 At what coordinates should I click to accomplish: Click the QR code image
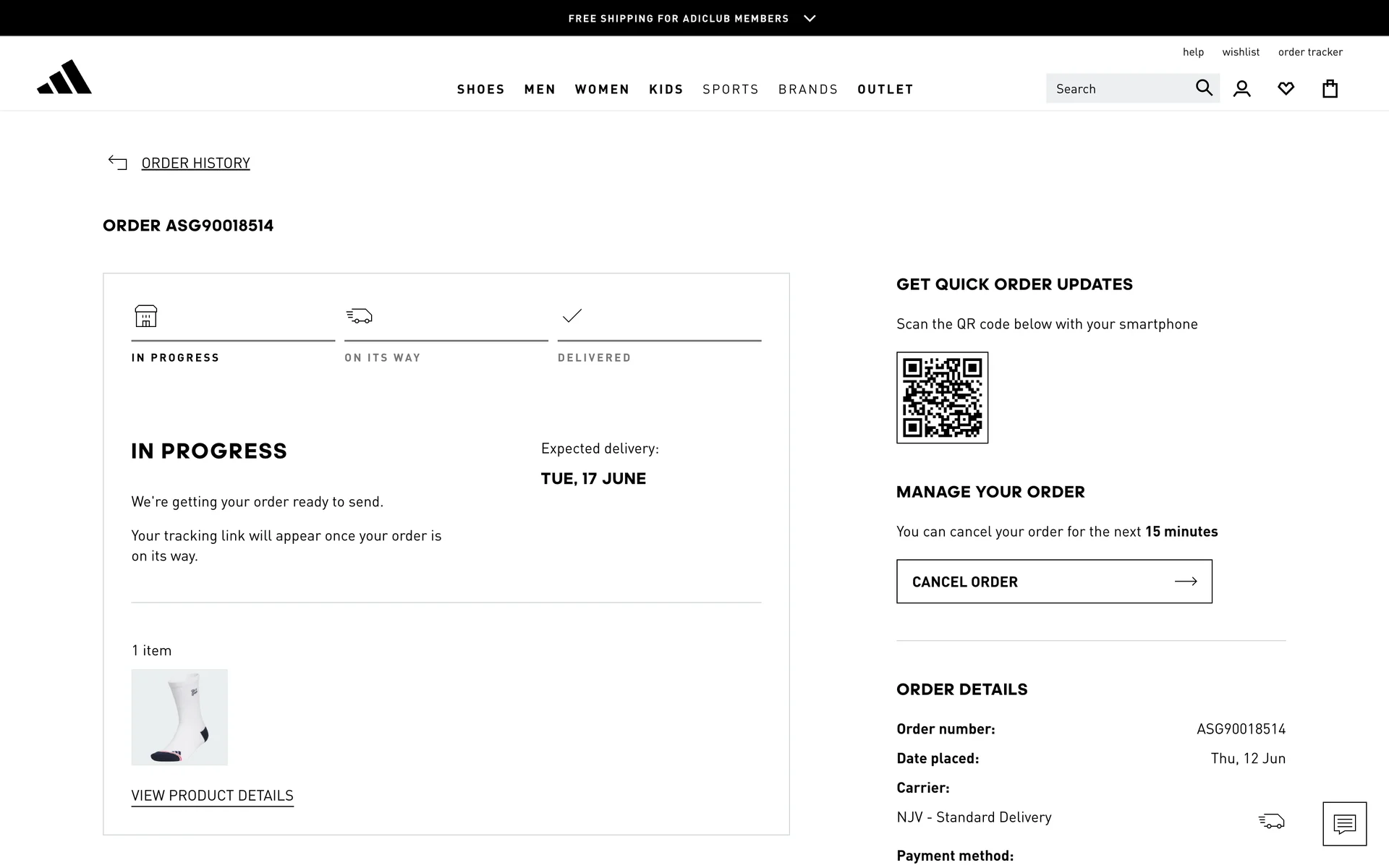pos(942,398)
